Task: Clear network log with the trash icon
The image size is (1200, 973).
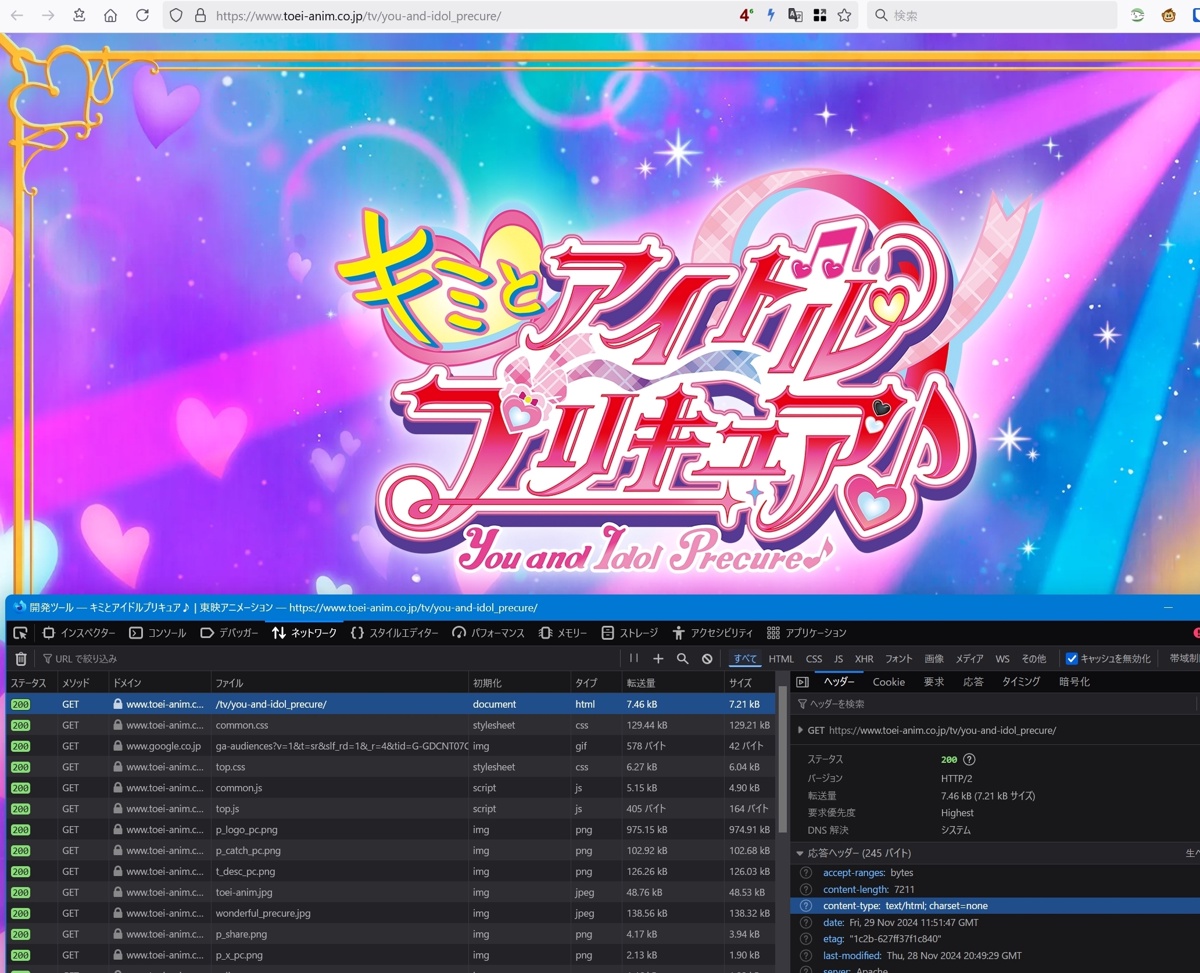Action: (x=21, y=659)
